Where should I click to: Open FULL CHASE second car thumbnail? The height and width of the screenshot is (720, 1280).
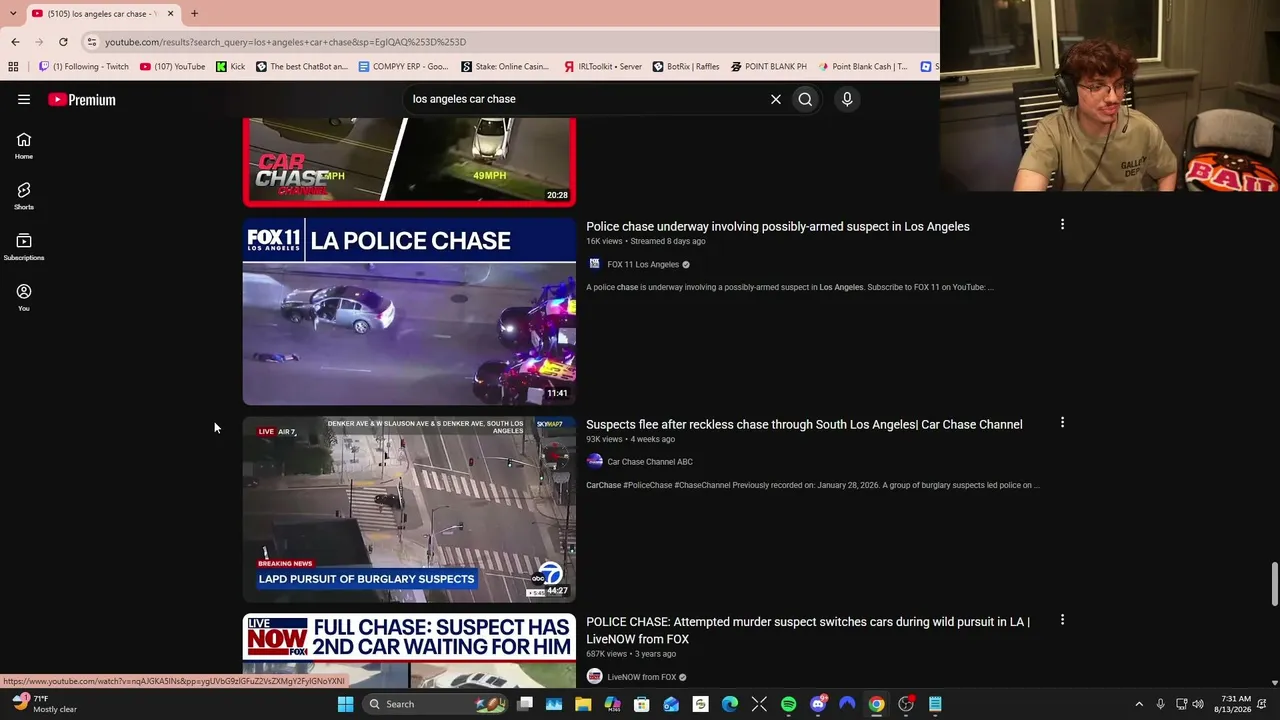click(x=409, y=651)
